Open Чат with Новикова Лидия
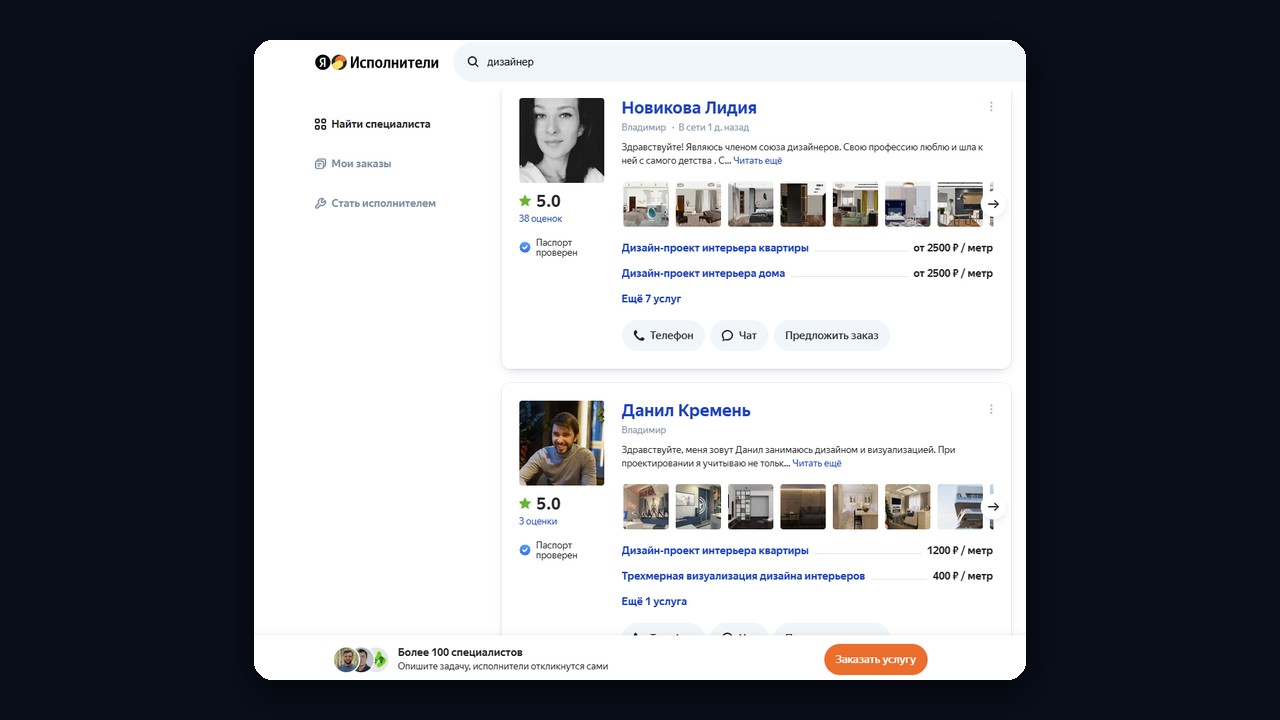The image size is (1280, 720). coord(739,336)
